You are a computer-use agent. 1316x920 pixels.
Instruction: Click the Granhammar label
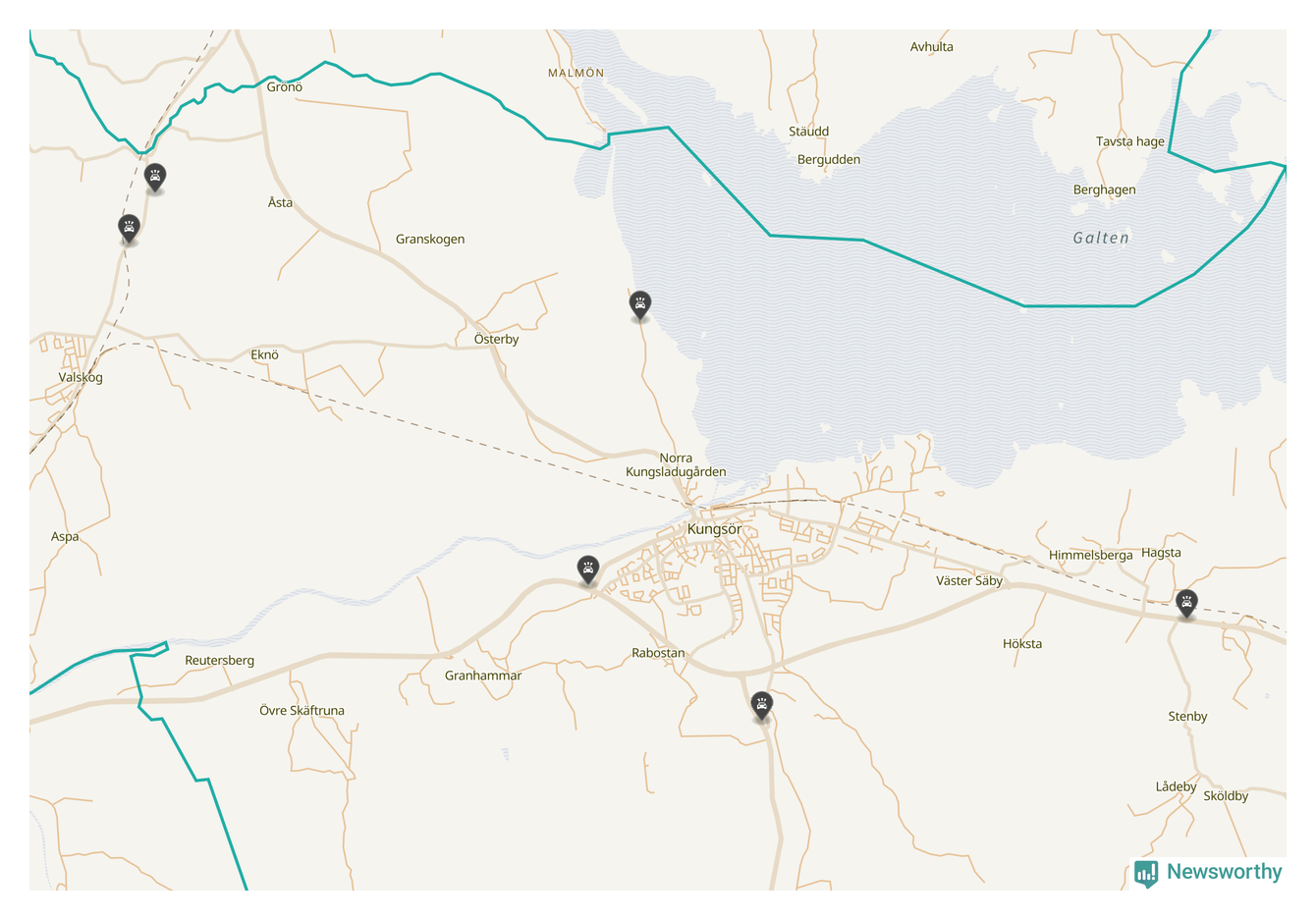482,676
